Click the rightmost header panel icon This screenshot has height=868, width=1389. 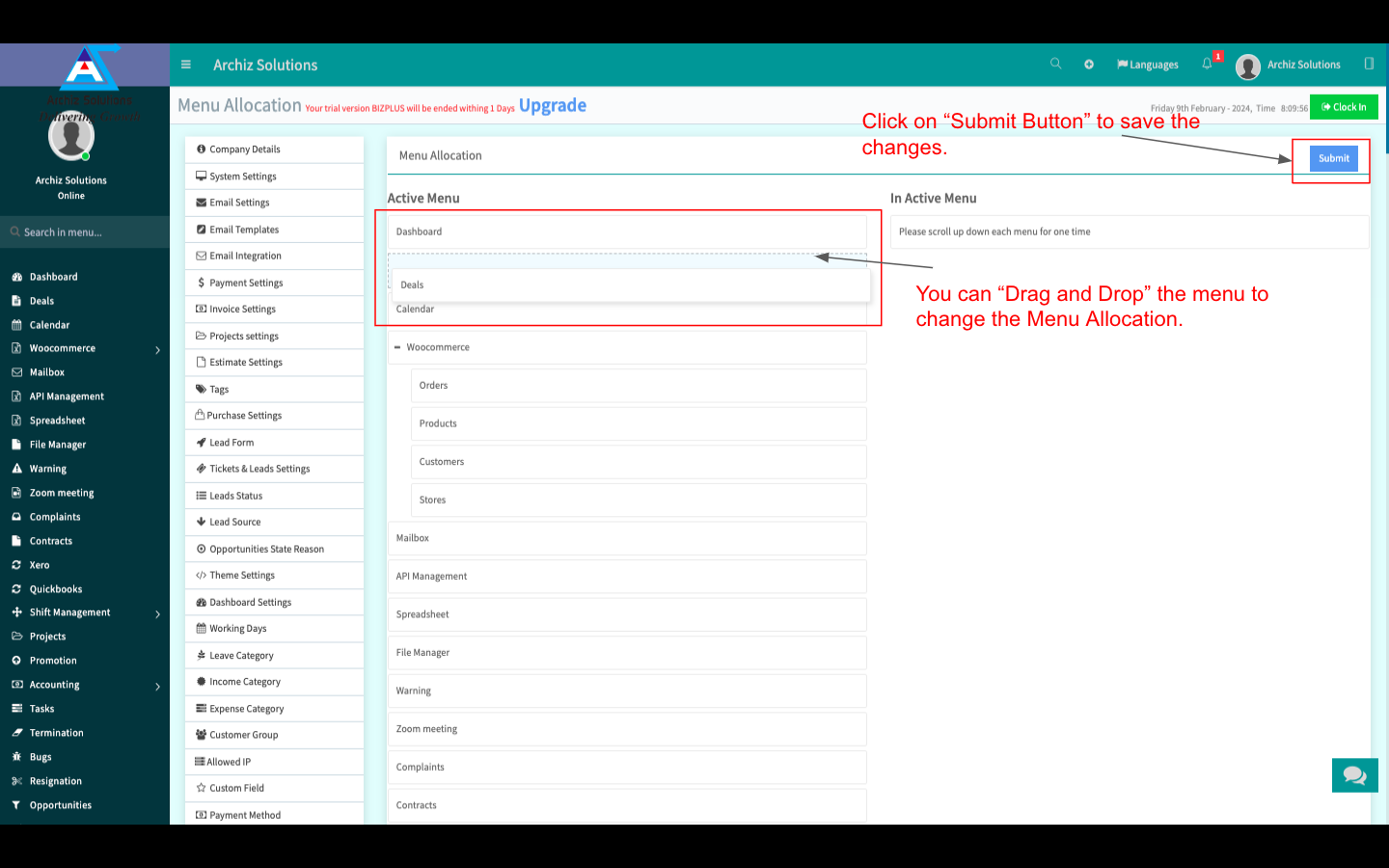(1369, 64)
